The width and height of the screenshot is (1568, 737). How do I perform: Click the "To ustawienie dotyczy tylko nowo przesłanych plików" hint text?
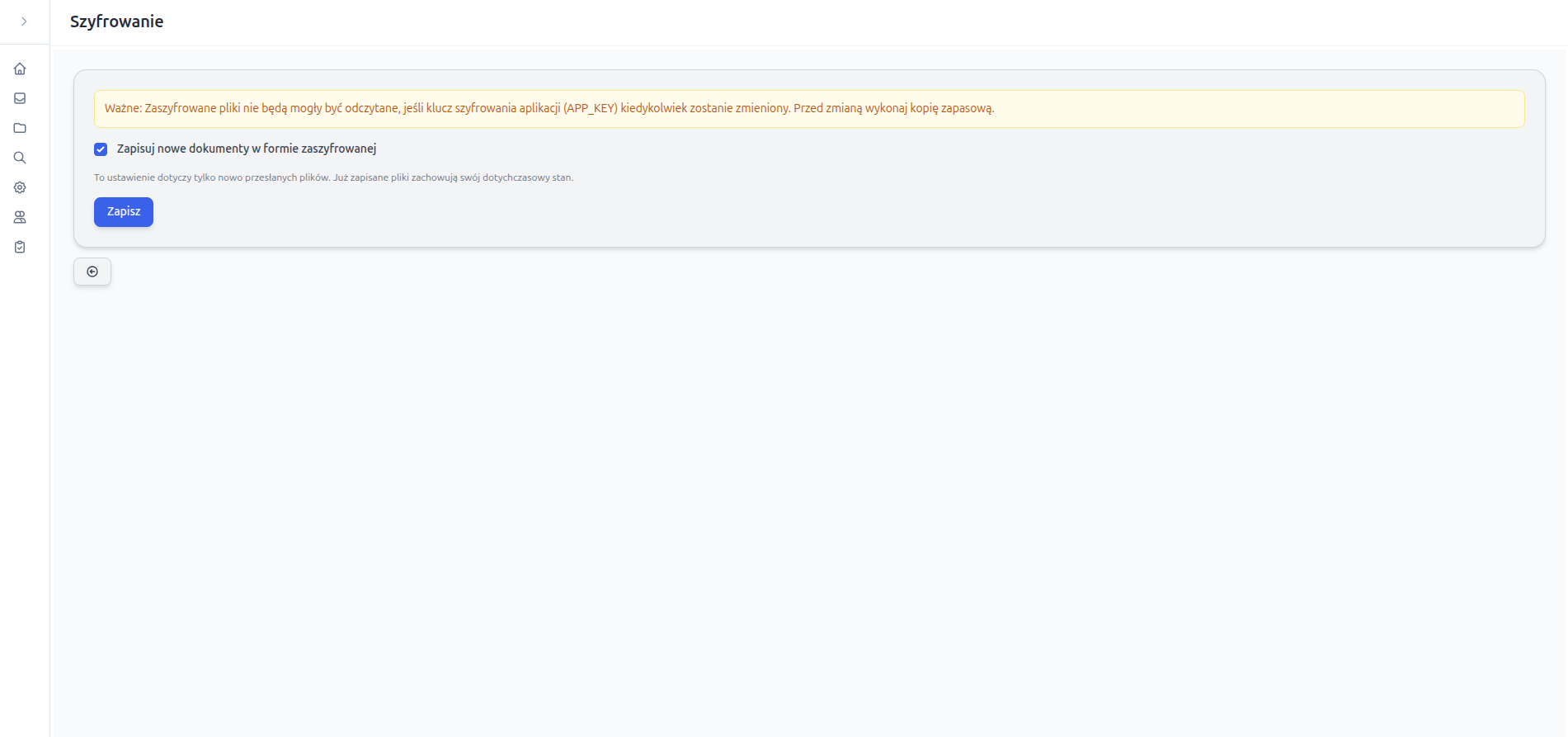333,177
